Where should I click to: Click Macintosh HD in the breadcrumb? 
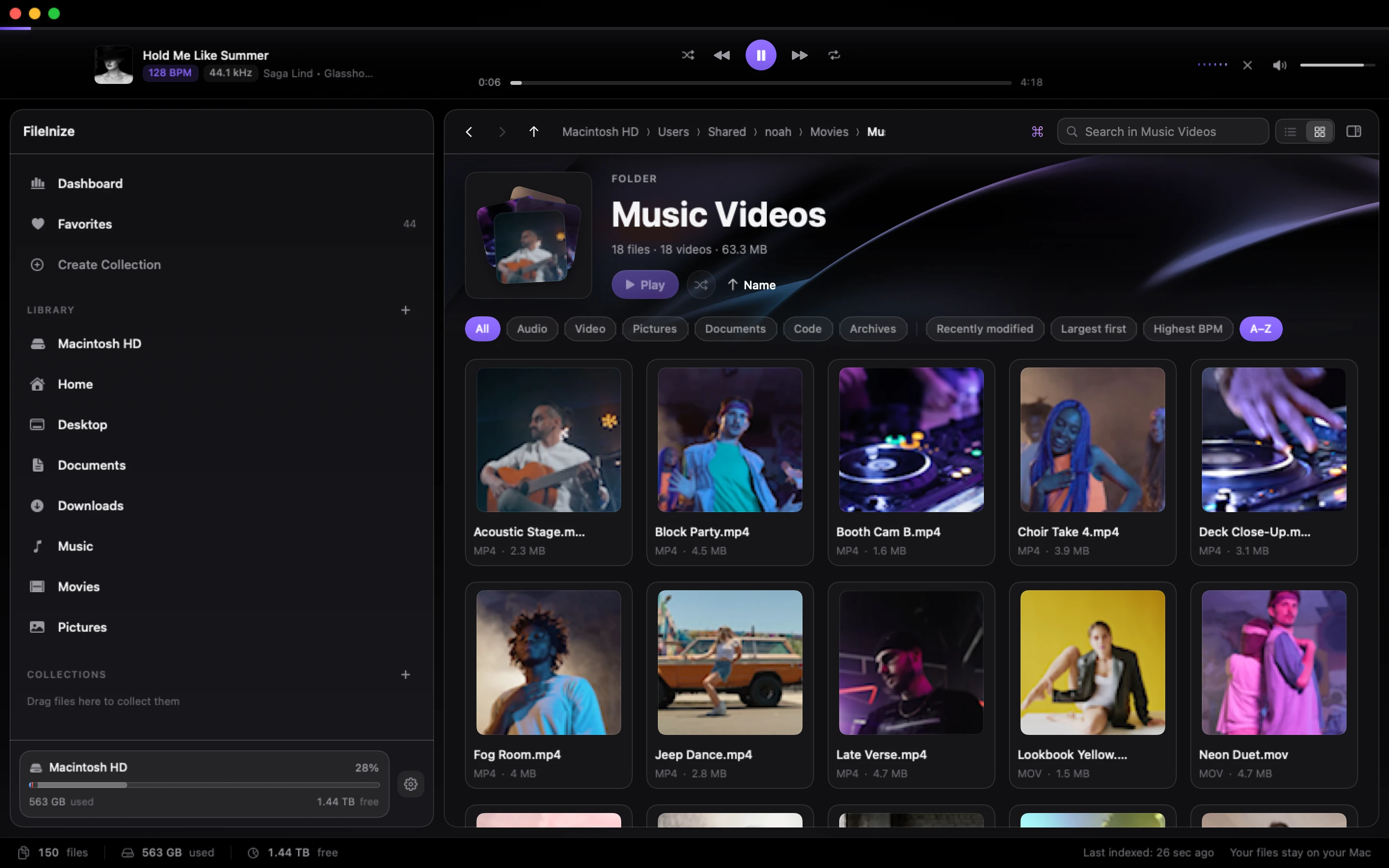coord(600,132)
